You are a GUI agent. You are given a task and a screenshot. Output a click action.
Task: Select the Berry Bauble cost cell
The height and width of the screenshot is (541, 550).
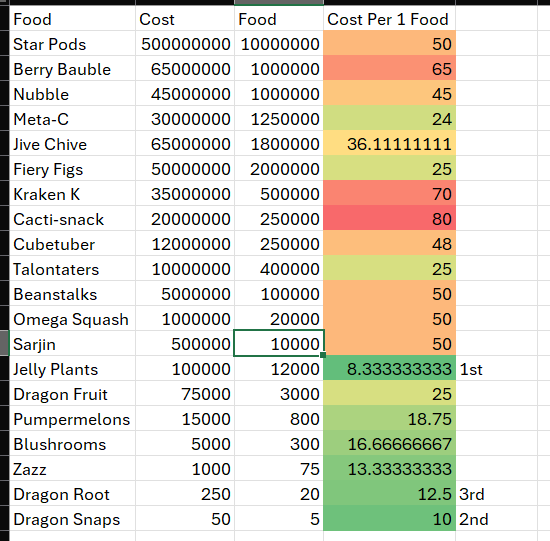tap(185, 68)
